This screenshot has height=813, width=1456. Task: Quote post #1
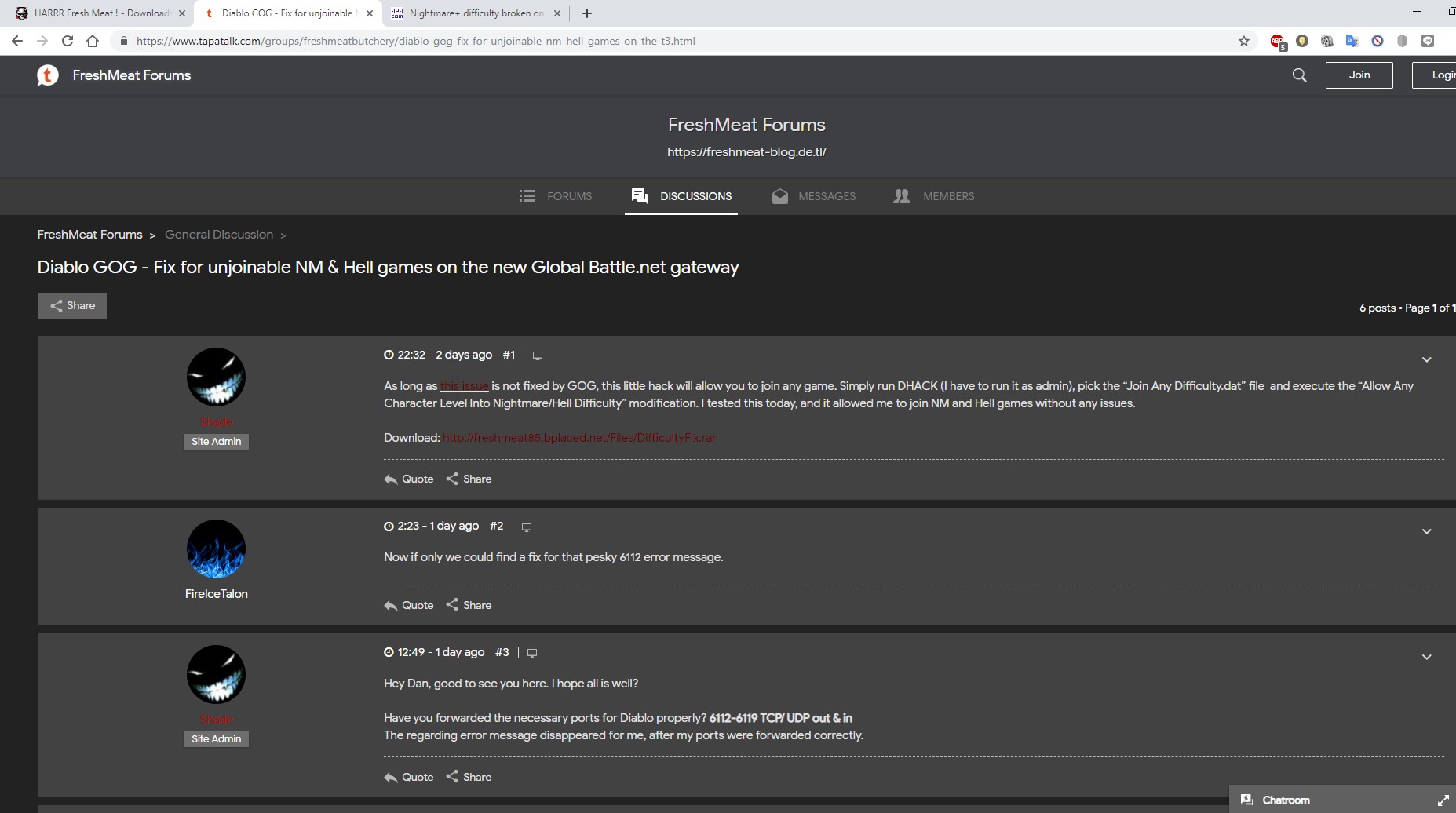tap(409, 479)
